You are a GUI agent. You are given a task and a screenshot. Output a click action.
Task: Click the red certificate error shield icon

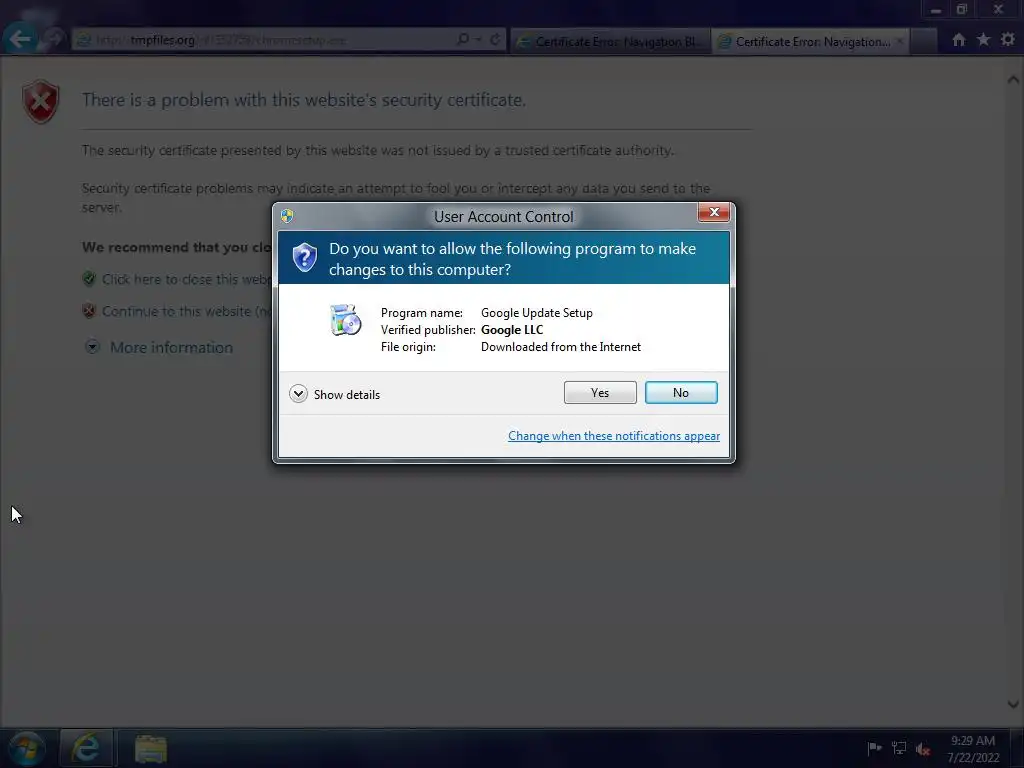pyautogui.click(x=40, y=102)
